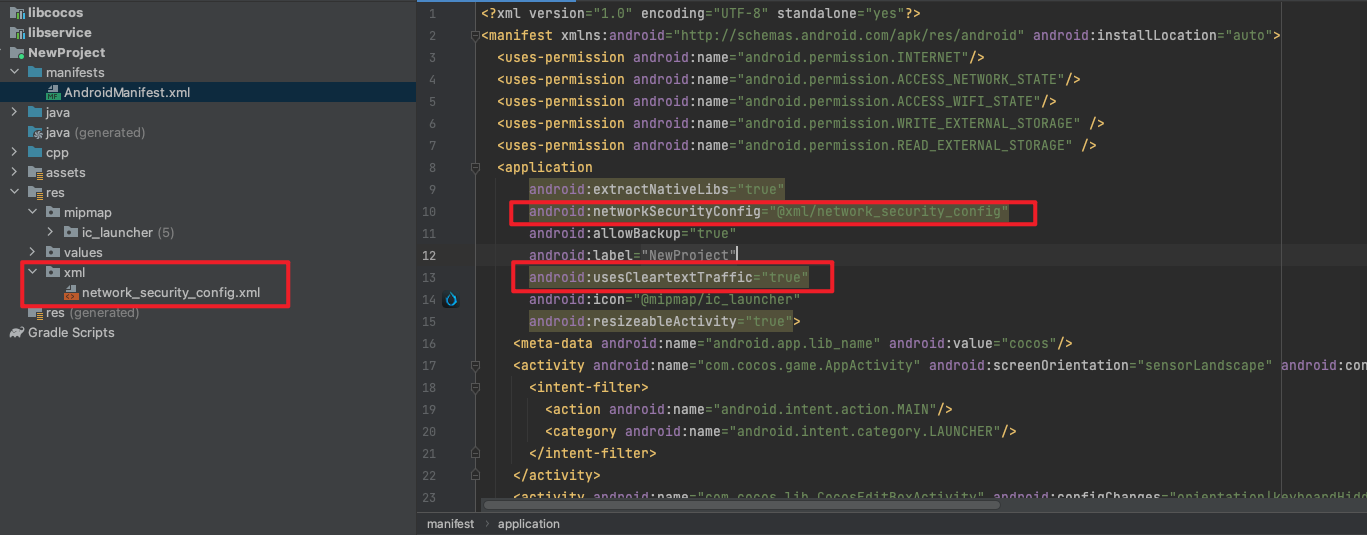The height and width of the screenshot is (535, 1367).
Task: Fold the manifest tag at line 2
Action: click(474, 36)
